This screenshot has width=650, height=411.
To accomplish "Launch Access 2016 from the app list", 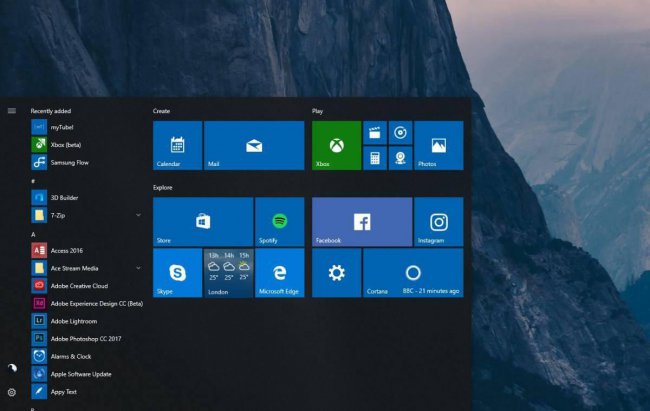I will tap(87, 250).
